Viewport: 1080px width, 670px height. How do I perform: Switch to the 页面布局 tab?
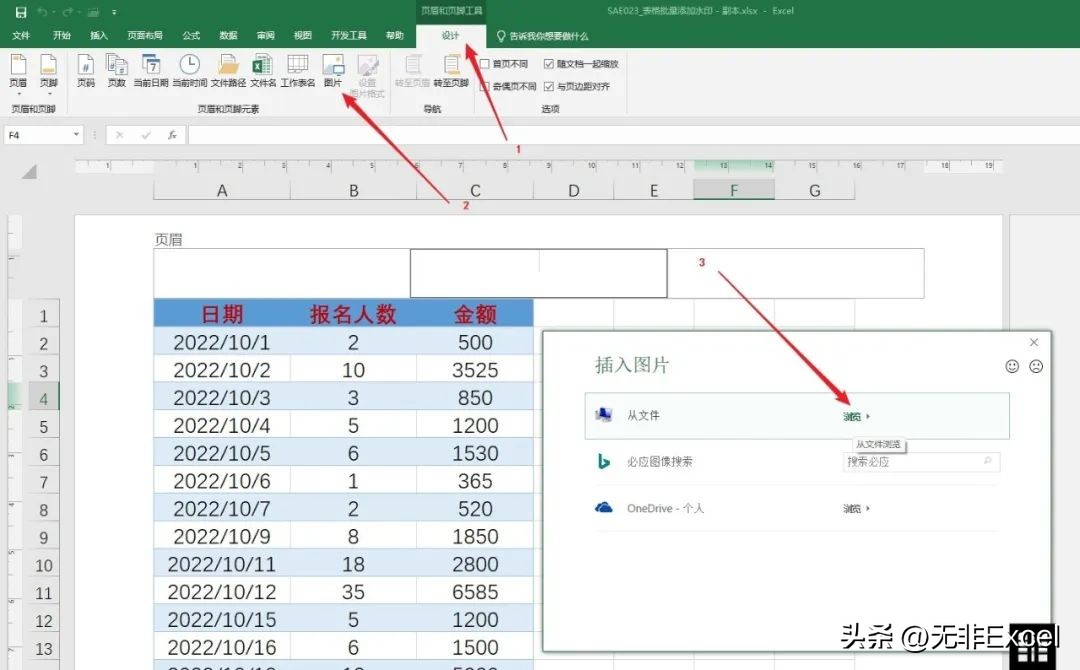click(145, 36)
